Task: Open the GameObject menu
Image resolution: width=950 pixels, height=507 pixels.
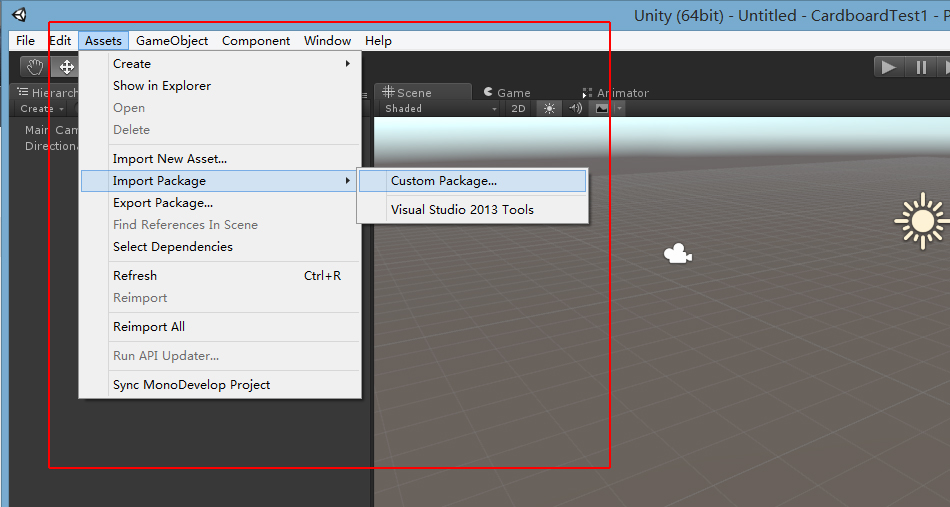Action: 172,41
